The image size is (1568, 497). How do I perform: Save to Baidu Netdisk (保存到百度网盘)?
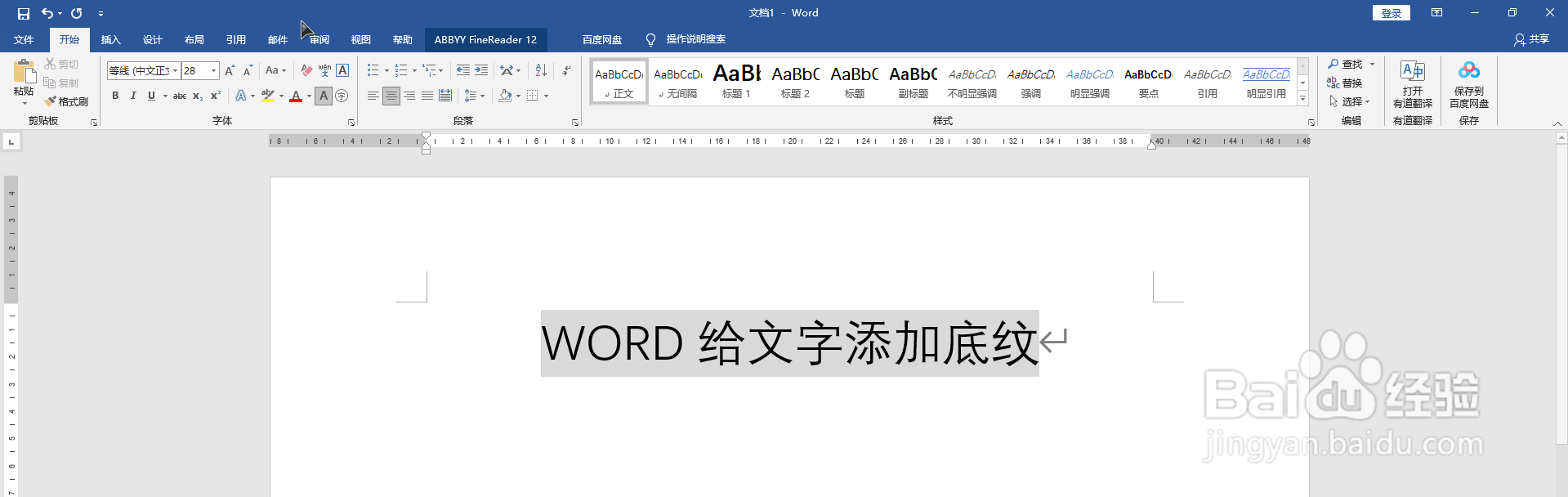[x=1469, y=83]
